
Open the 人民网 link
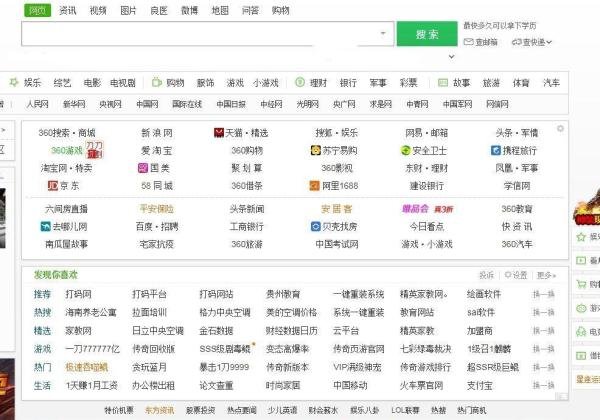(37, 104)
